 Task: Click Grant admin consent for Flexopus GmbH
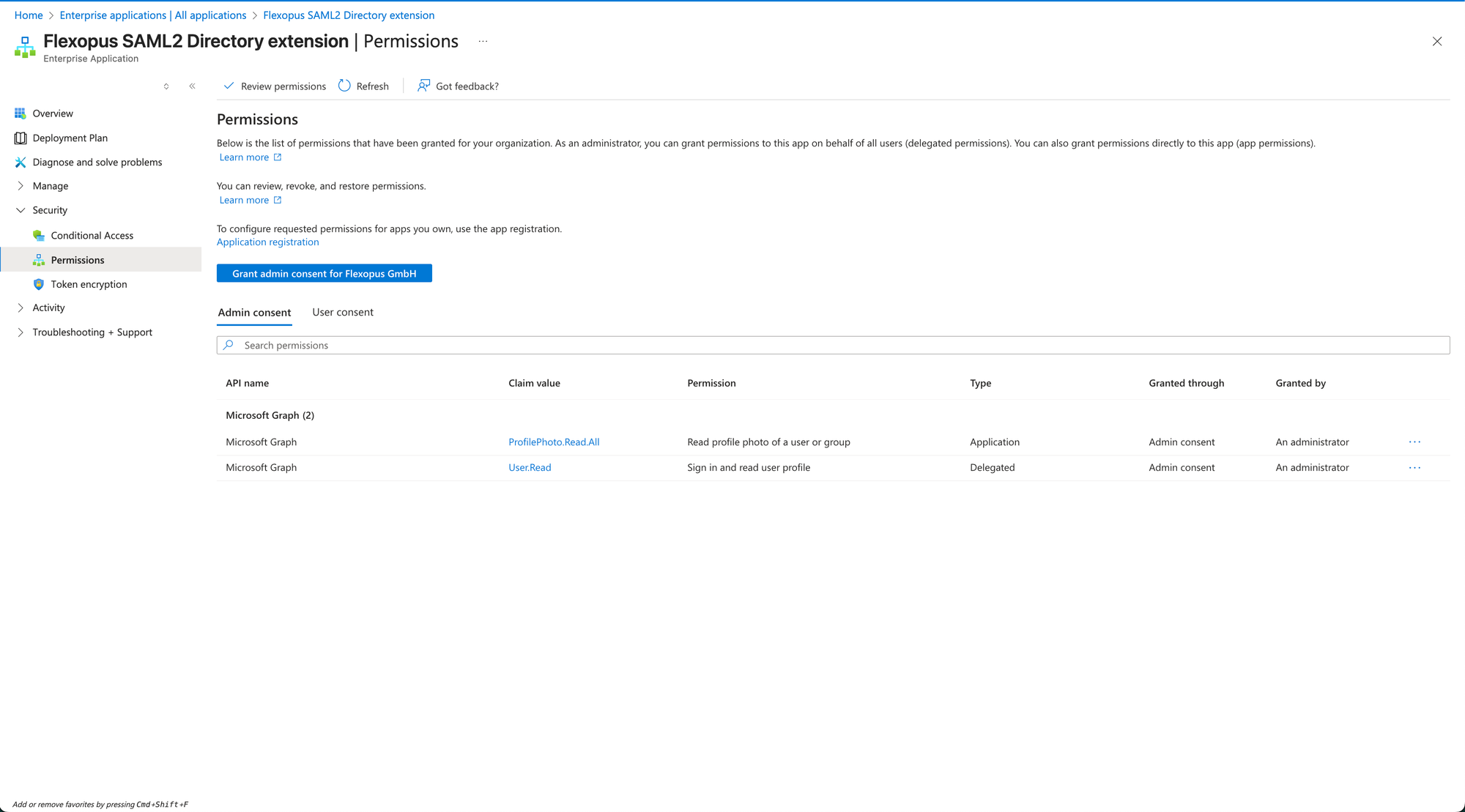point(324,274)
